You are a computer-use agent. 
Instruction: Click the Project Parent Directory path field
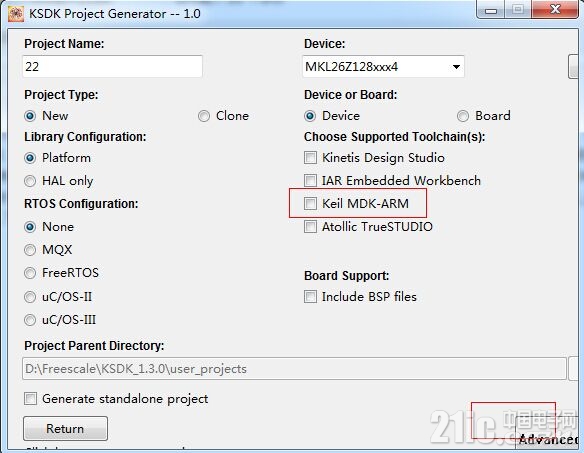(x=294, y=369)
